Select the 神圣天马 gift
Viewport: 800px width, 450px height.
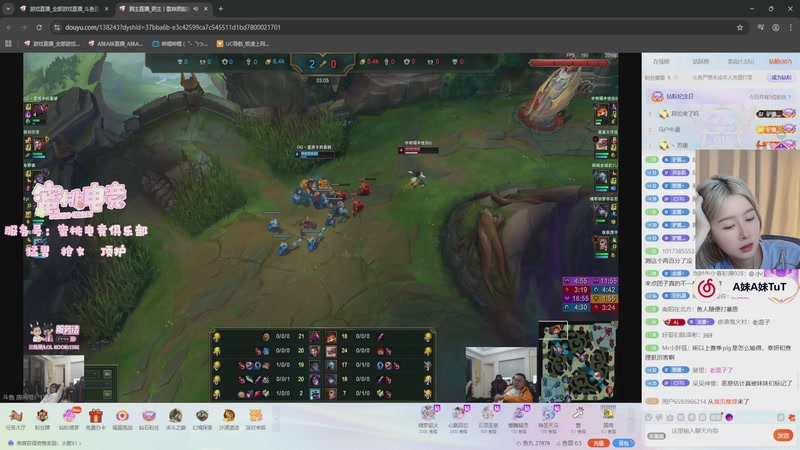point(548,419)
